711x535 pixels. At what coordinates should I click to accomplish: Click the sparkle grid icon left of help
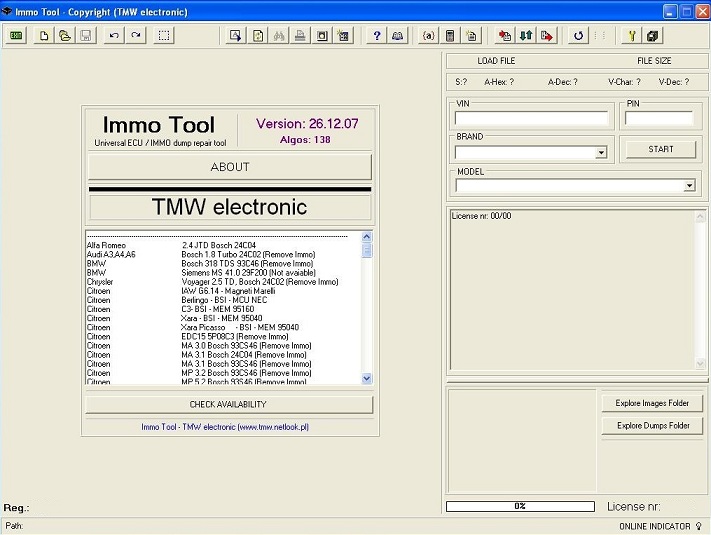tap(343, 36)
